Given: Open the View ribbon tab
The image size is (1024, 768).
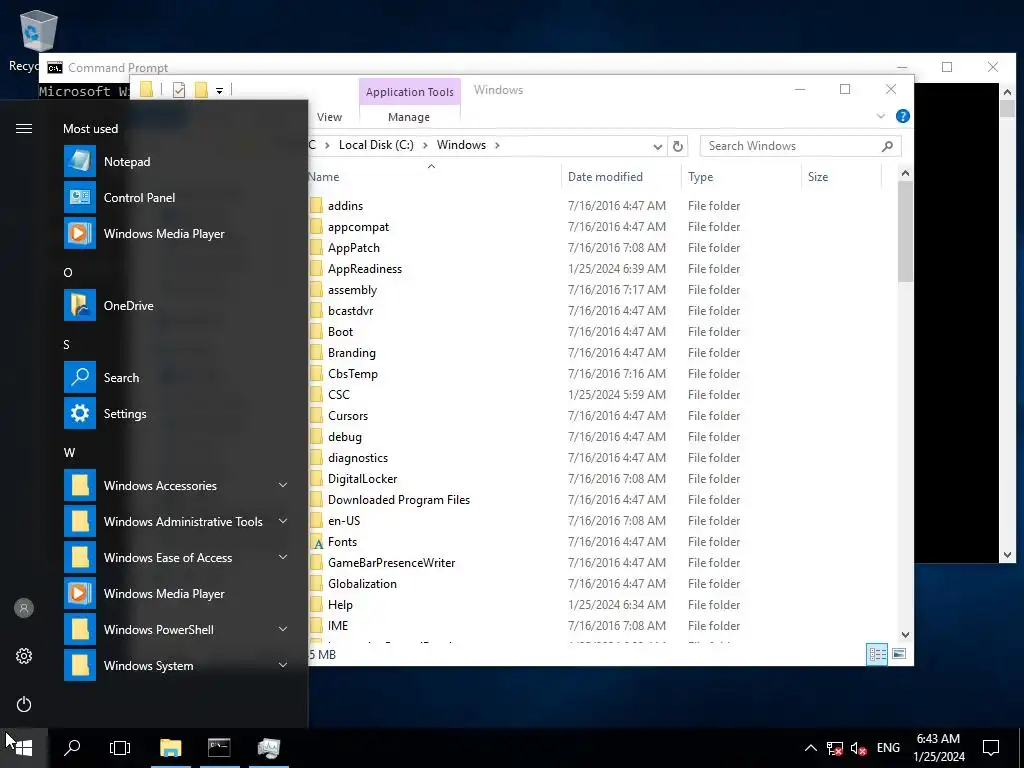Looking at the screenshot, I should [x=329, y=117].
